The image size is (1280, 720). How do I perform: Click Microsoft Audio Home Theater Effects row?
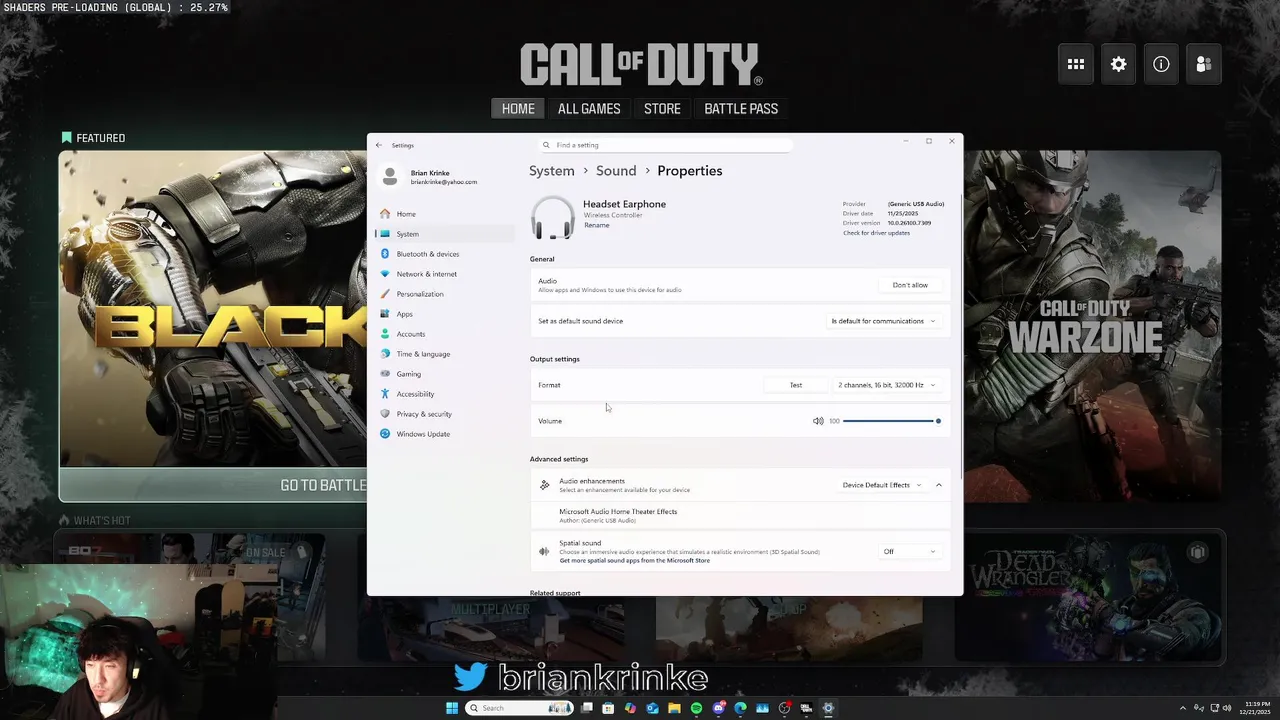(x=740, y=515)
